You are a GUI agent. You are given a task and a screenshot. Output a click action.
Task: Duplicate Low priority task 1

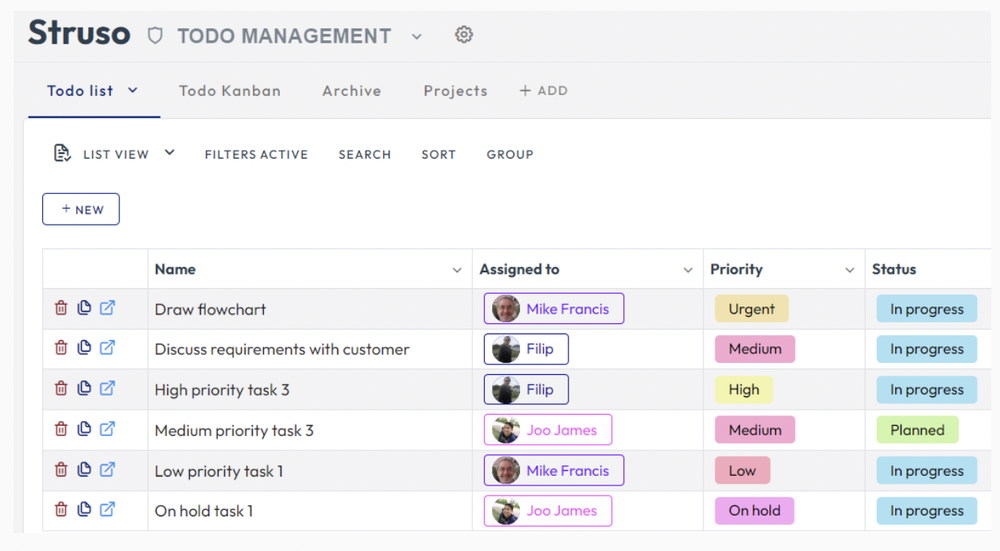pyautogui.click(x=84, y=469)
